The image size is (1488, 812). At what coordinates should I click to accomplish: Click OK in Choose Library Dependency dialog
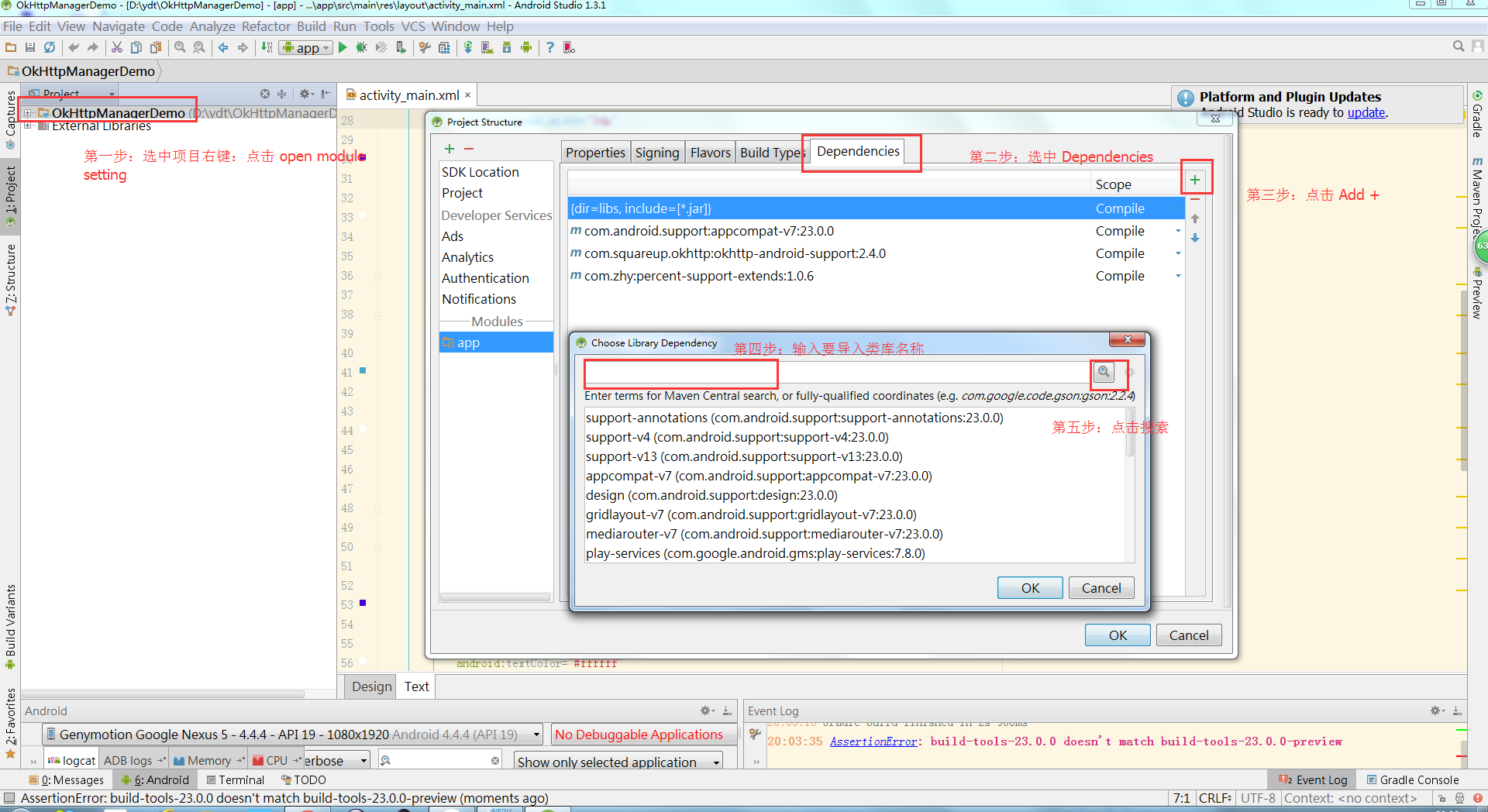pos(1030,588)
